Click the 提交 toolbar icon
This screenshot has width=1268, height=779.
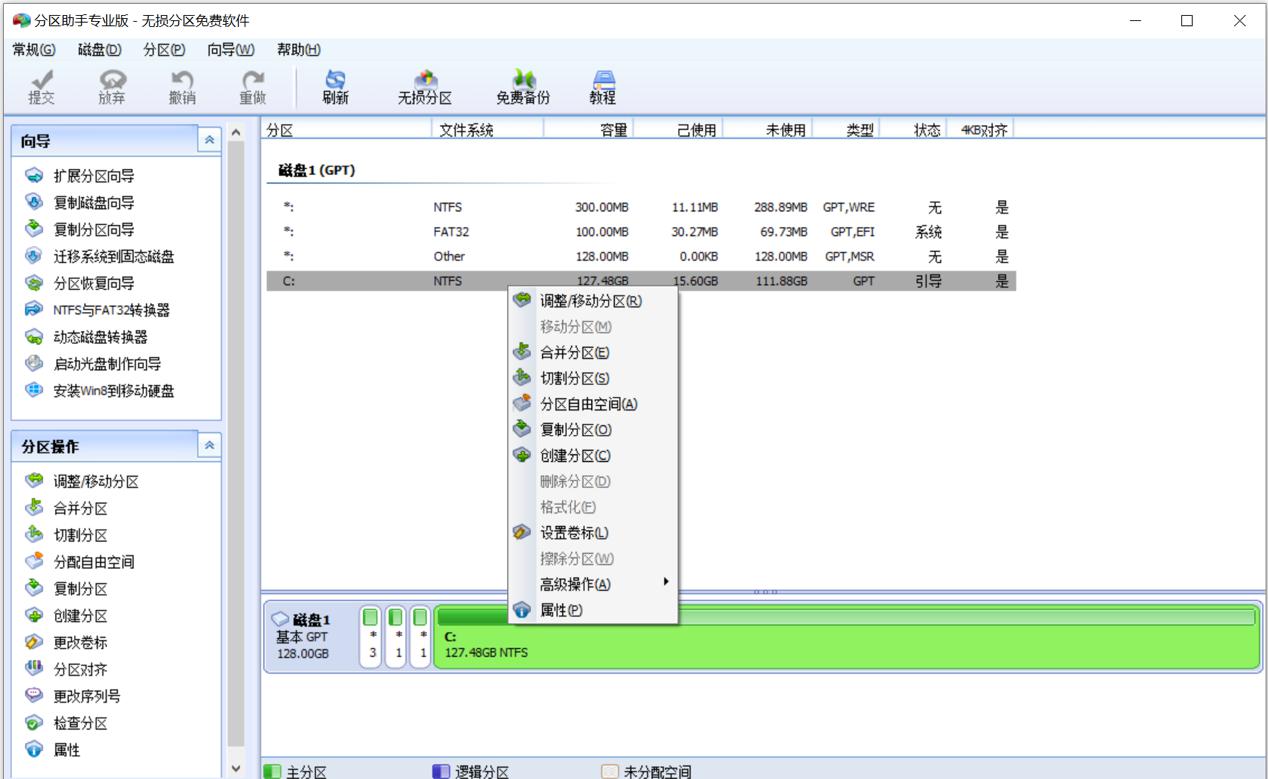pos(41,87)
